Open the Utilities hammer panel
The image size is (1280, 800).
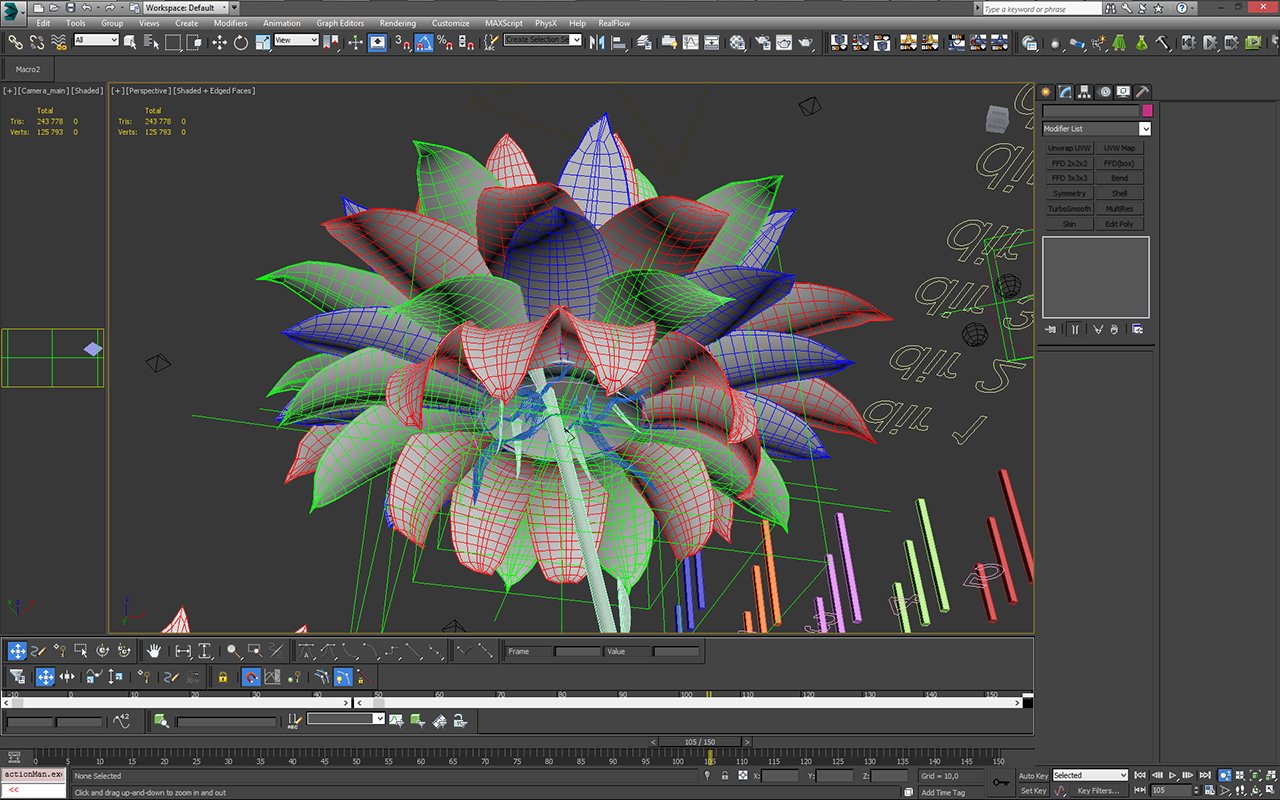(1142, 91)
